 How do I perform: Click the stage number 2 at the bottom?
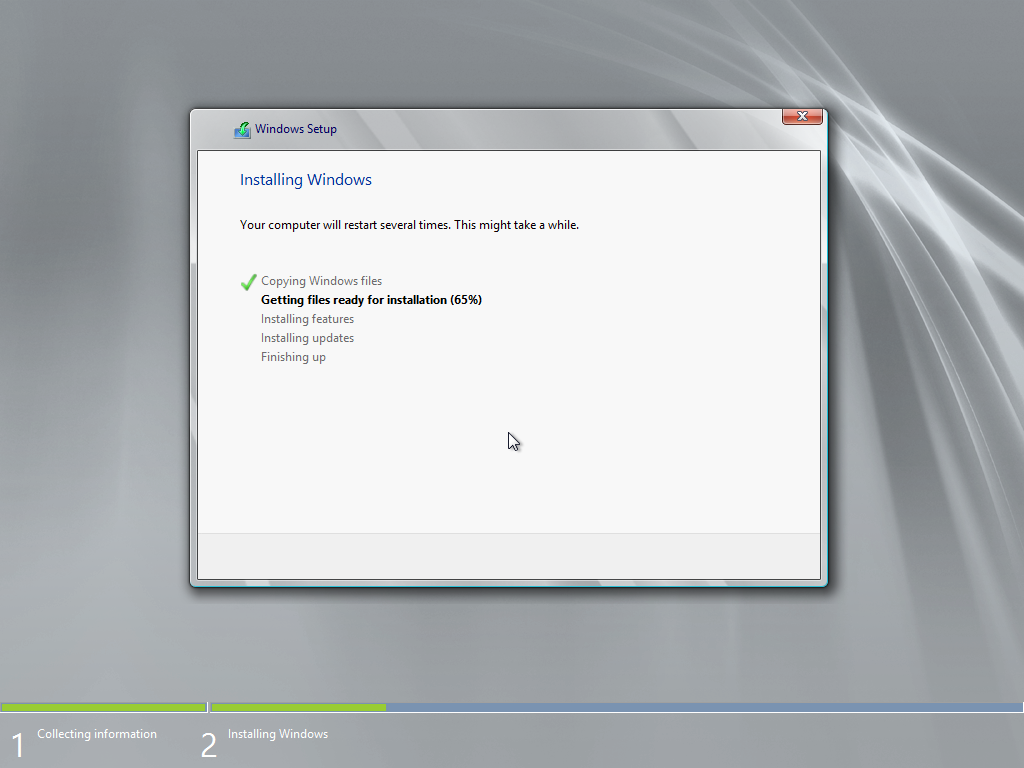tap(208, 745)
